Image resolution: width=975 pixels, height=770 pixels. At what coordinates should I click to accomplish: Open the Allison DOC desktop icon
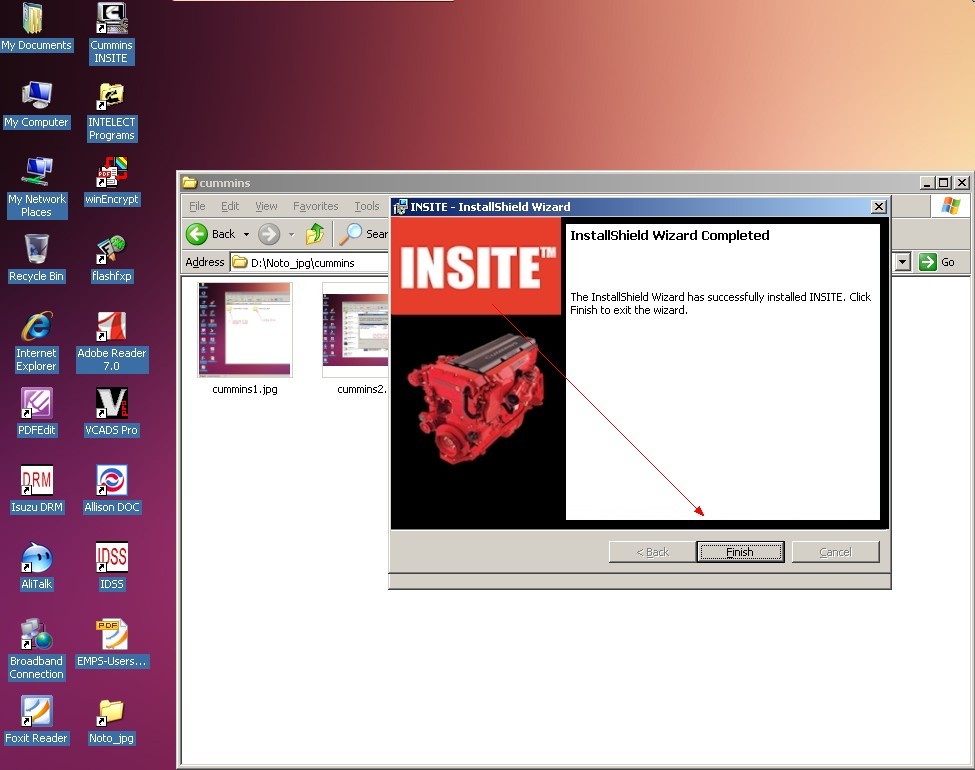pyautogui.click(x=111, y=481)
